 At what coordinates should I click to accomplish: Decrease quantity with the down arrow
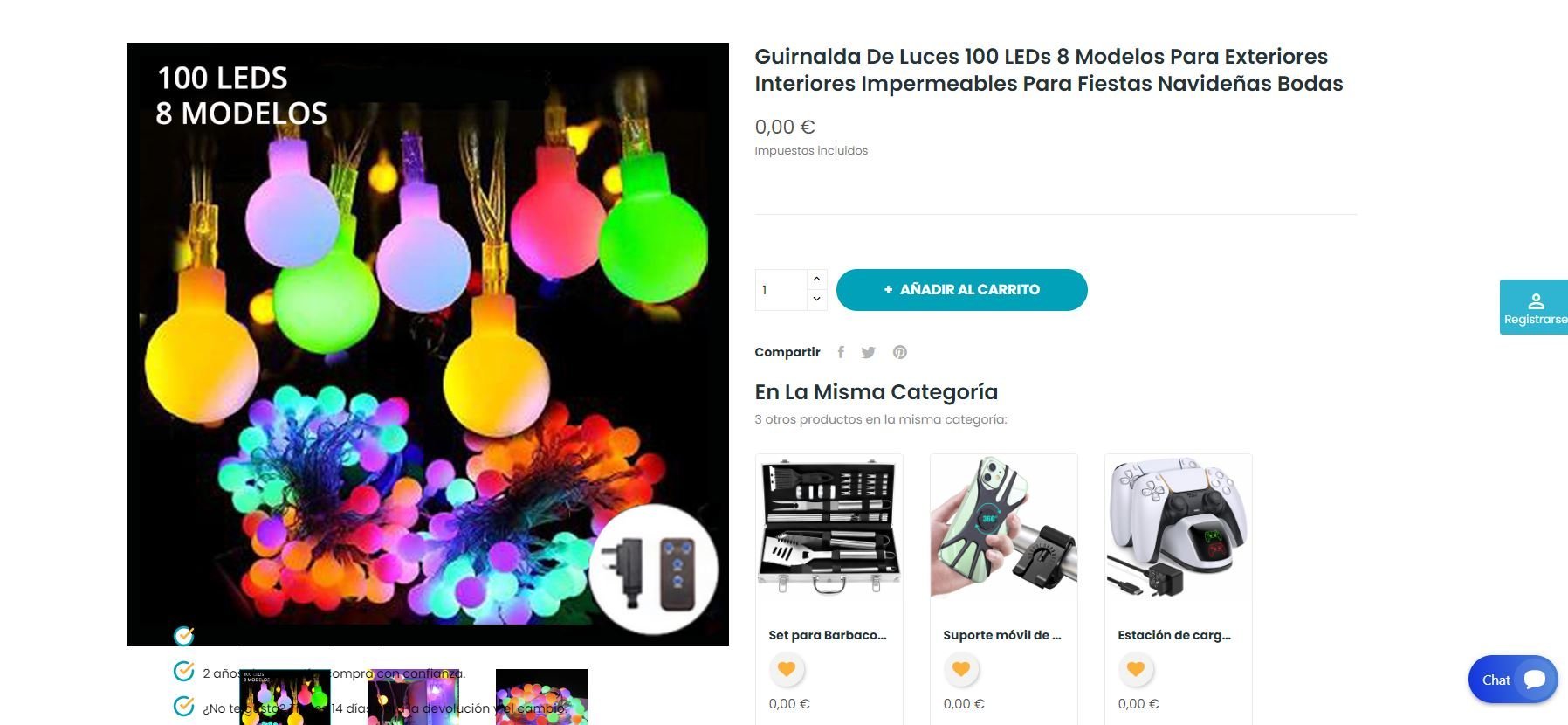(x=816, y=300)
